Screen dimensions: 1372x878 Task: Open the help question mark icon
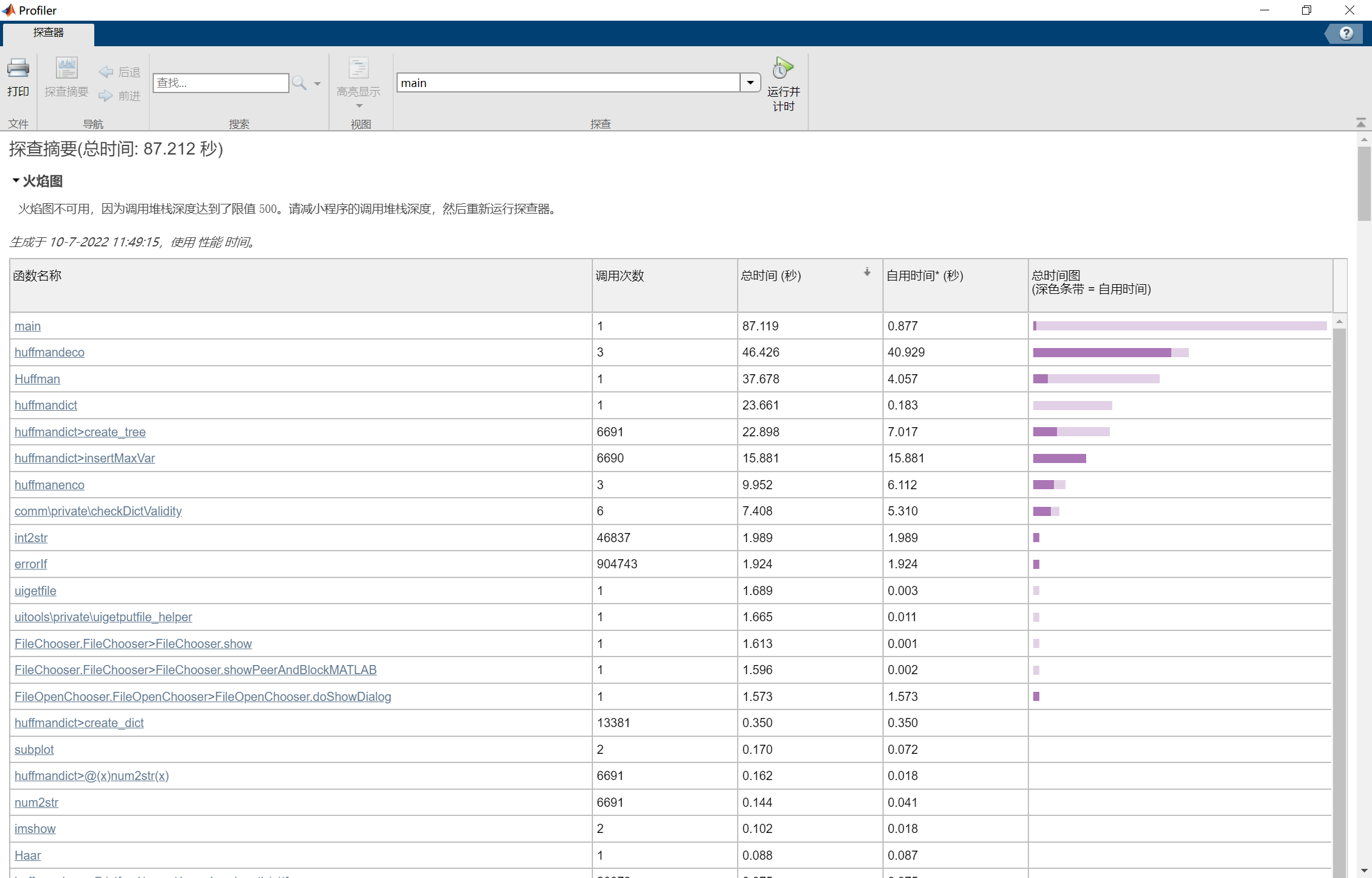pyautogui.click(x=1346, y=33)
